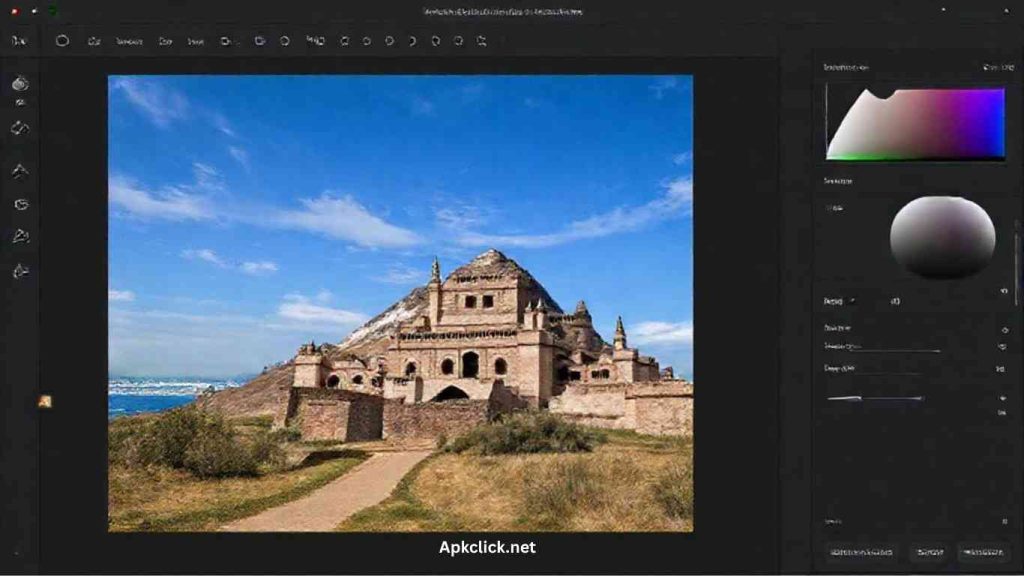Choose the third left sidebar tool icon
1024x576 pixels.
point(20,171)
